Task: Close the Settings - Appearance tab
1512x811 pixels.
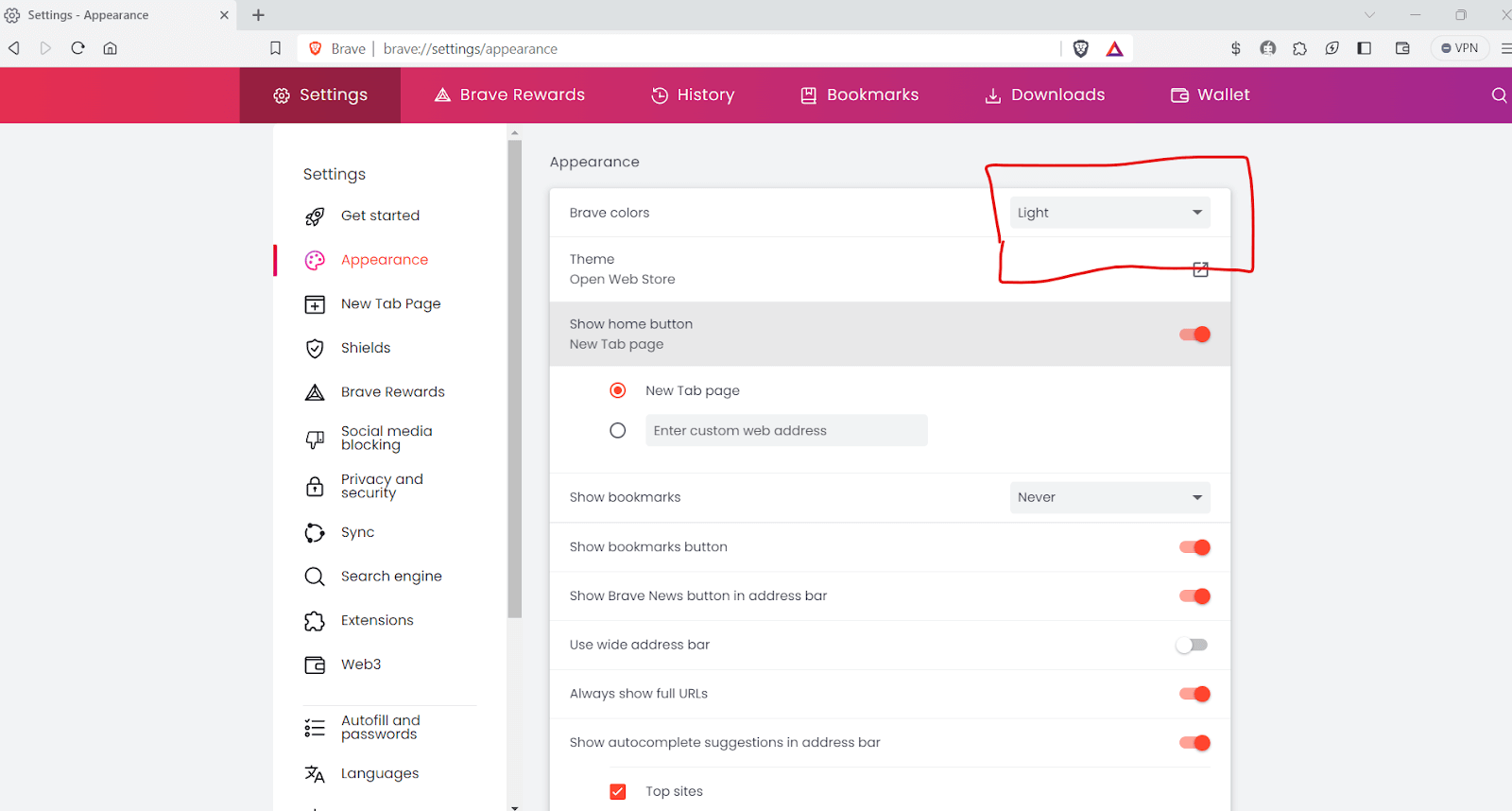Action: (x=224, y=15)
